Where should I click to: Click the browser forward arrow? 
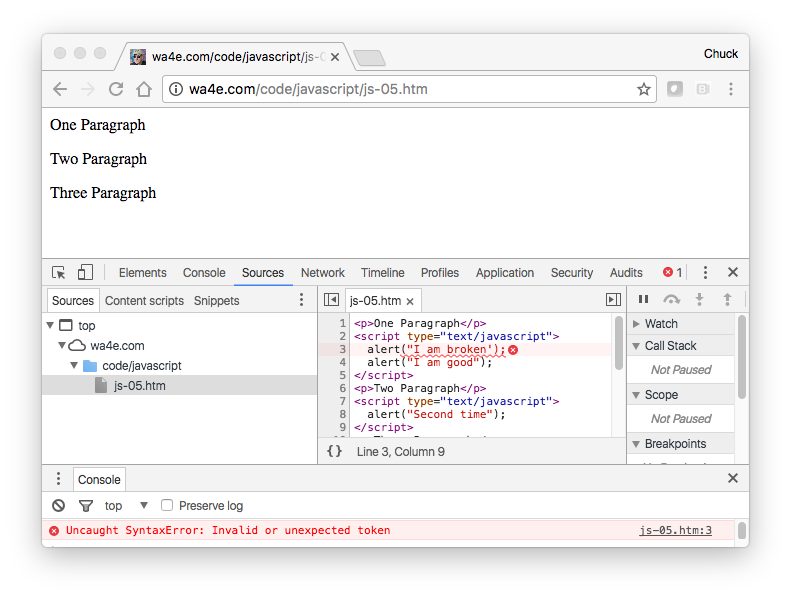coord(88,89)
